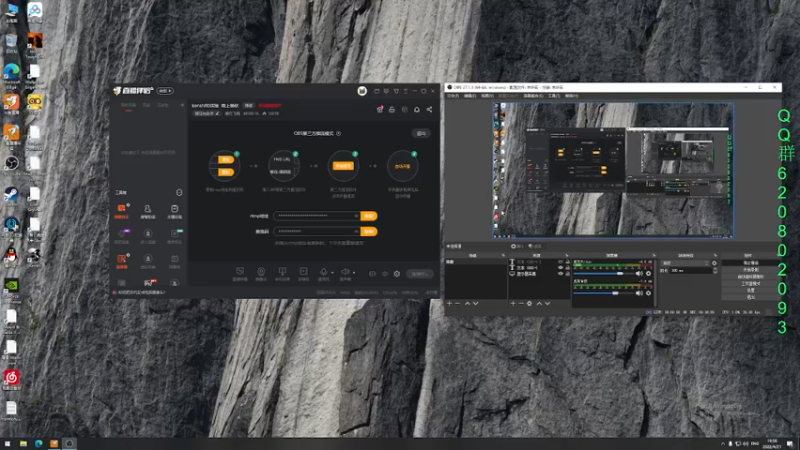
Task: Remove scene with minus in OBS scenes panel
Action: click(458, 304)
